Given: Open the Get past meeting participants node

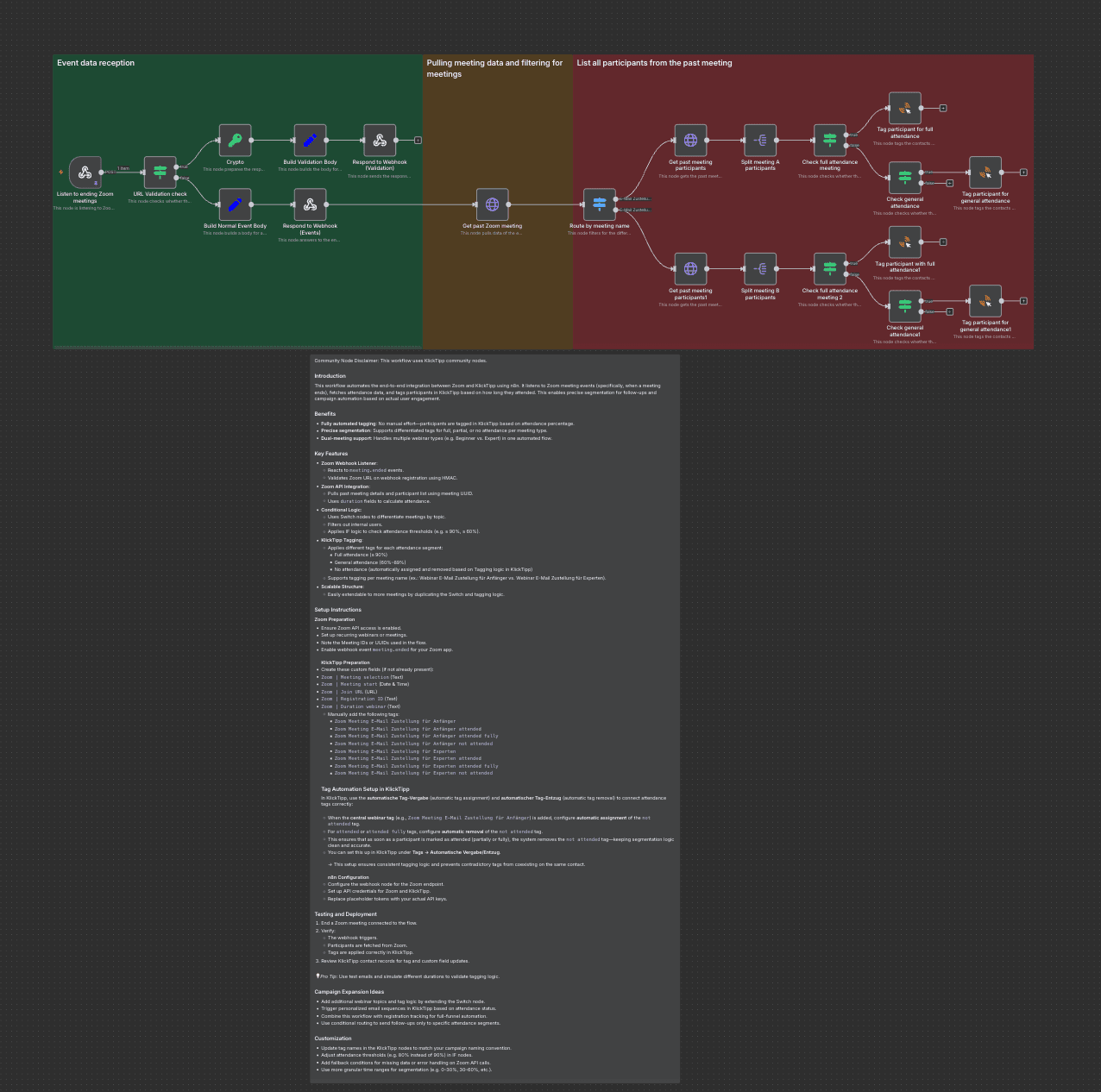Looking at the screenshot, I should (x=690, y=140).
